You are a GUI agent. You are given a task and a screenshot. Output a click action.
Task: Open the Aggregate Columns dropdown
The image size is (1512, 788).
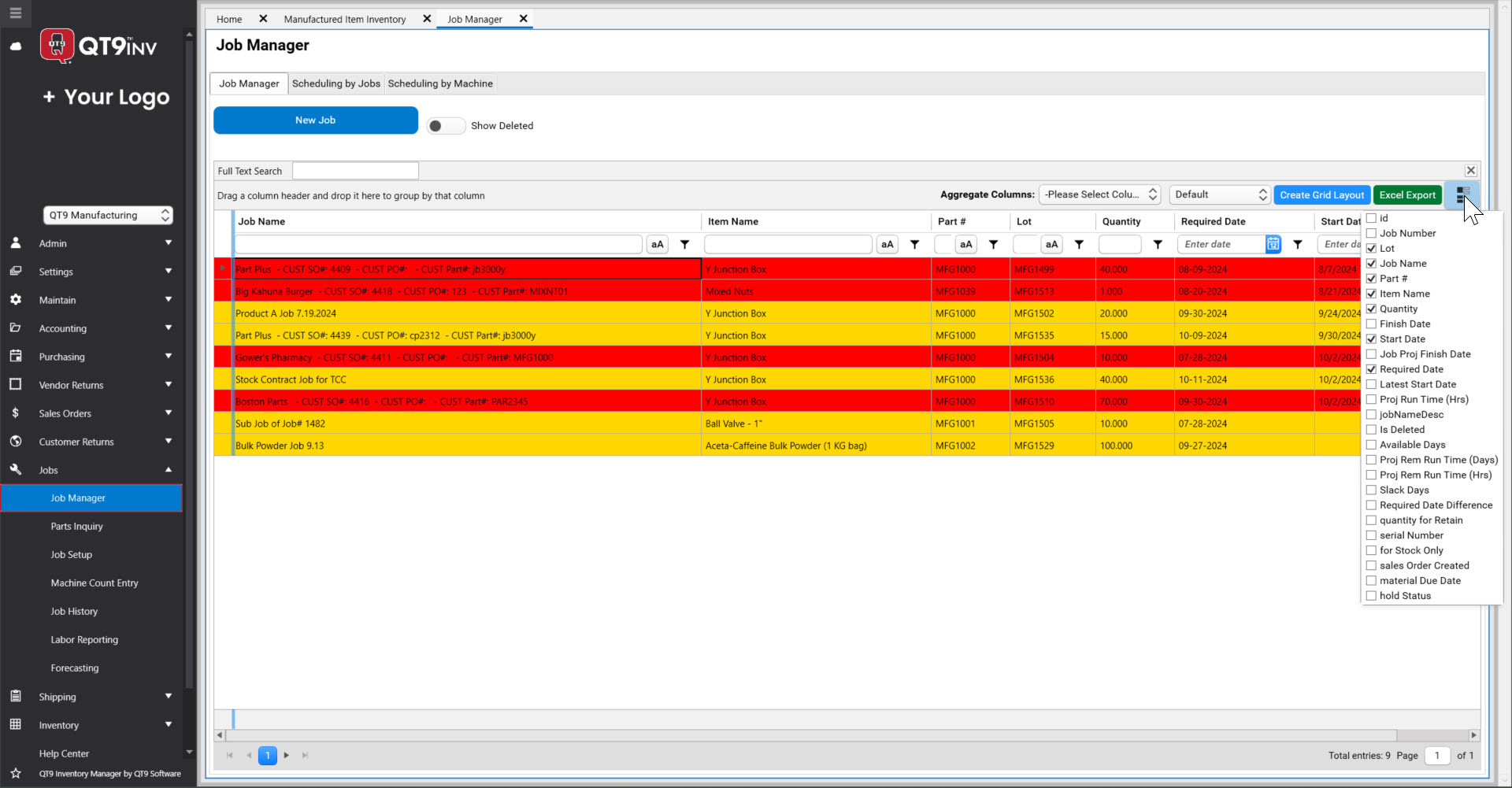tap(1100, 194)
